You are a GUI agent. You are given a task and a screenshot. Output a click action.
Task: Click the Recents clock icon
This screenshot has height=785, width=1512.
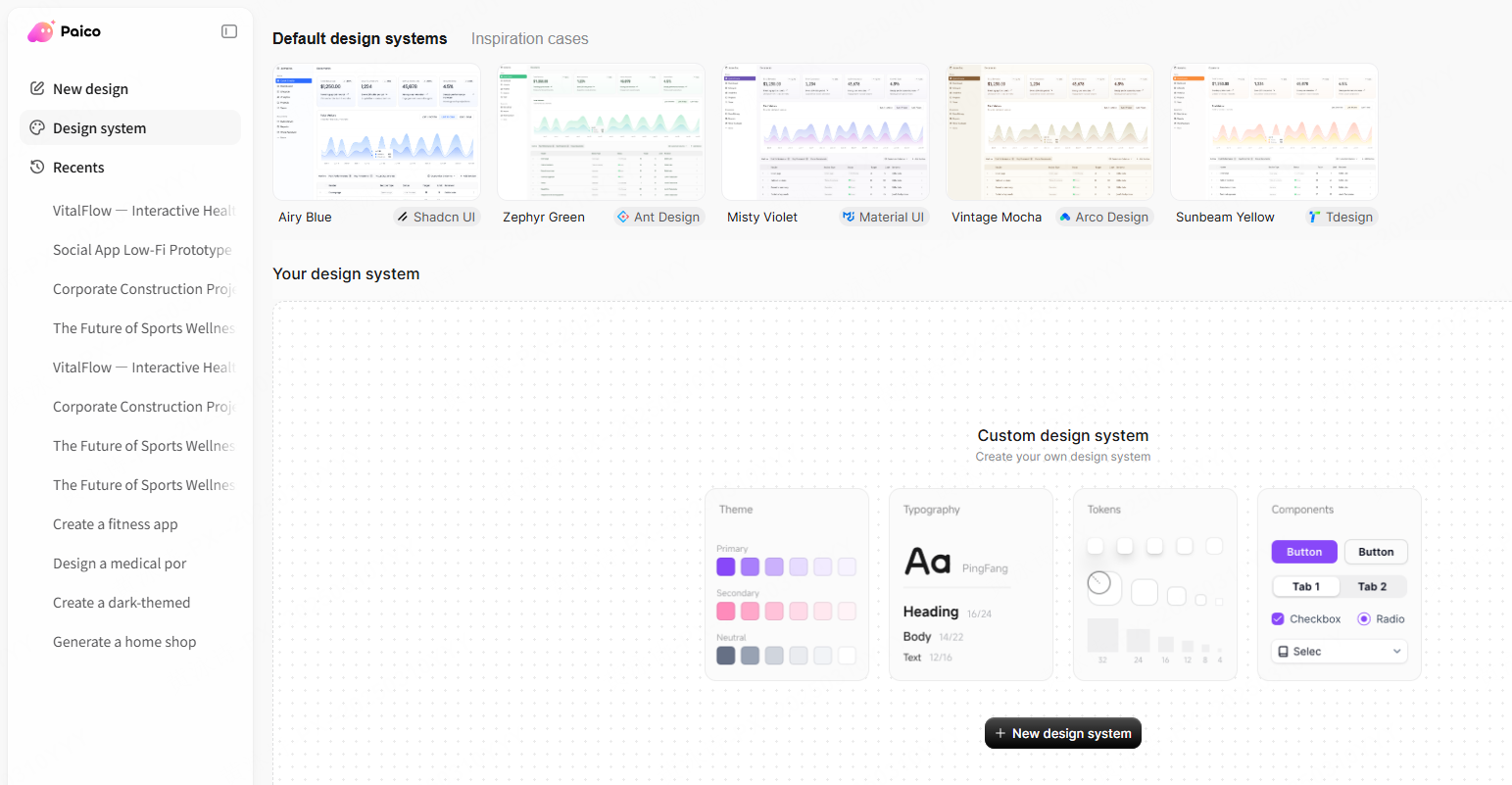(x=37, y=167)
